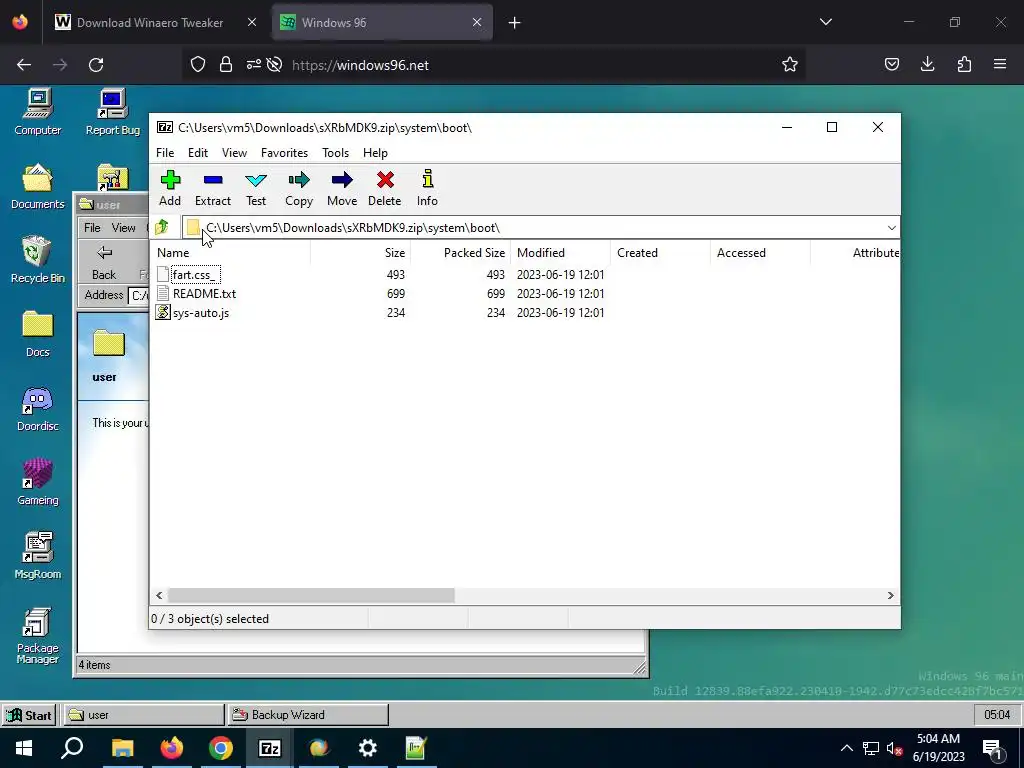Screen dimensions: 1024x768
Task: Open the File menu in 7-Zip
Action: point(165,153)
